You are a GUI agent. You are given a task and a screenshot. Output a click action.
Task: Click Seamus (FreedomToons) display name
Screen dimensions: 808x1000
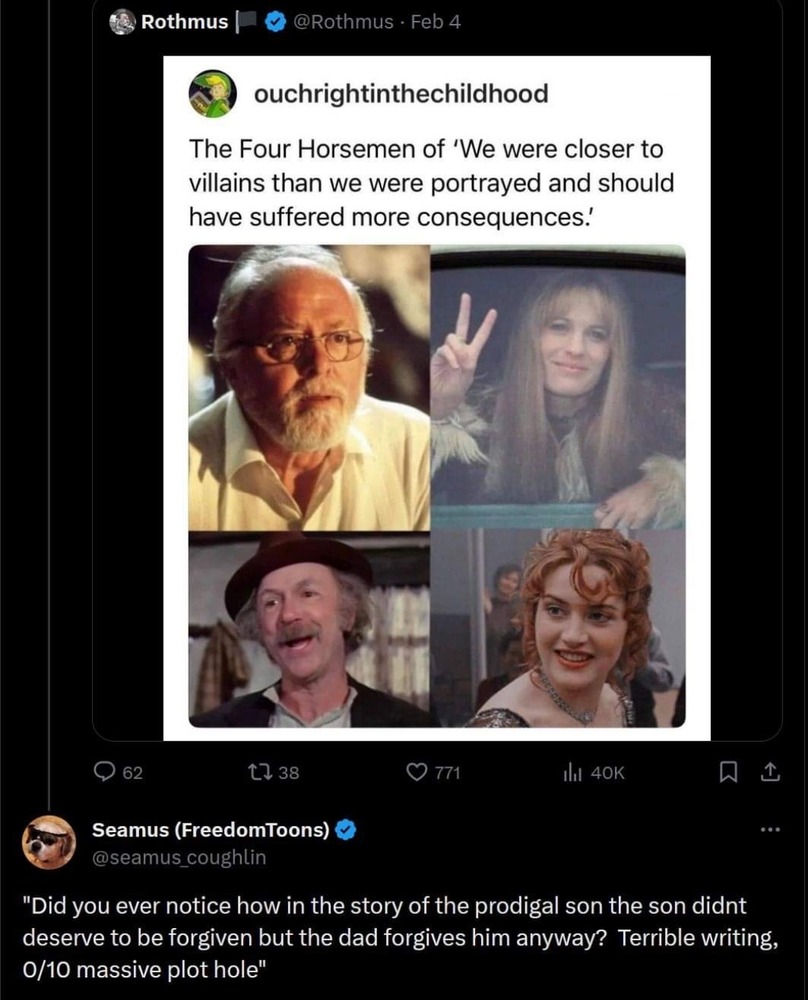(211, 829)
